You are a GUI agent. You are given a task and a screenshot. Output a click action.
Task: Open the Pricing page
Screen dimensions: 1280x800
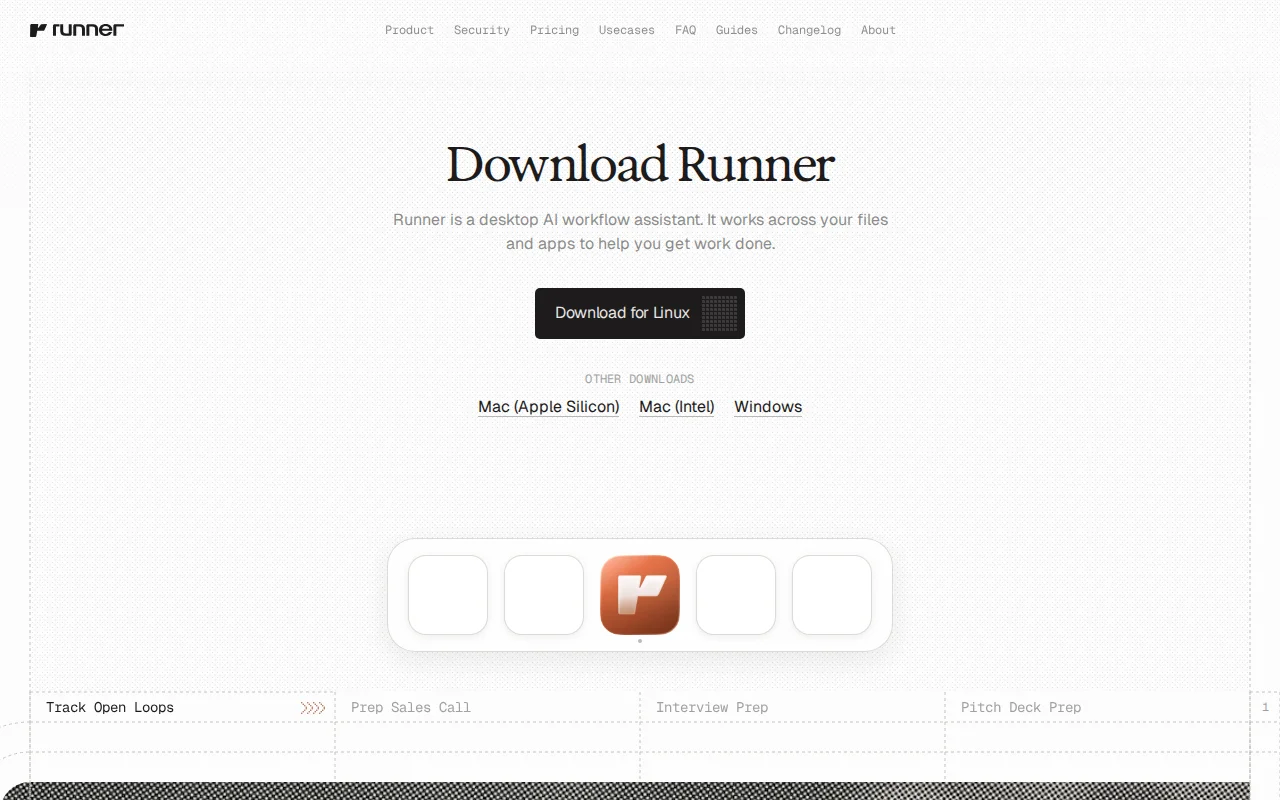(x=554, y=30)
